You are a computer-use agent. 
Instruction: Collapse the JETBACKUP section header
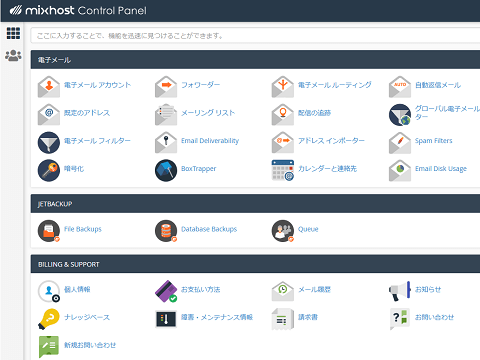click(x=255, y=204)
